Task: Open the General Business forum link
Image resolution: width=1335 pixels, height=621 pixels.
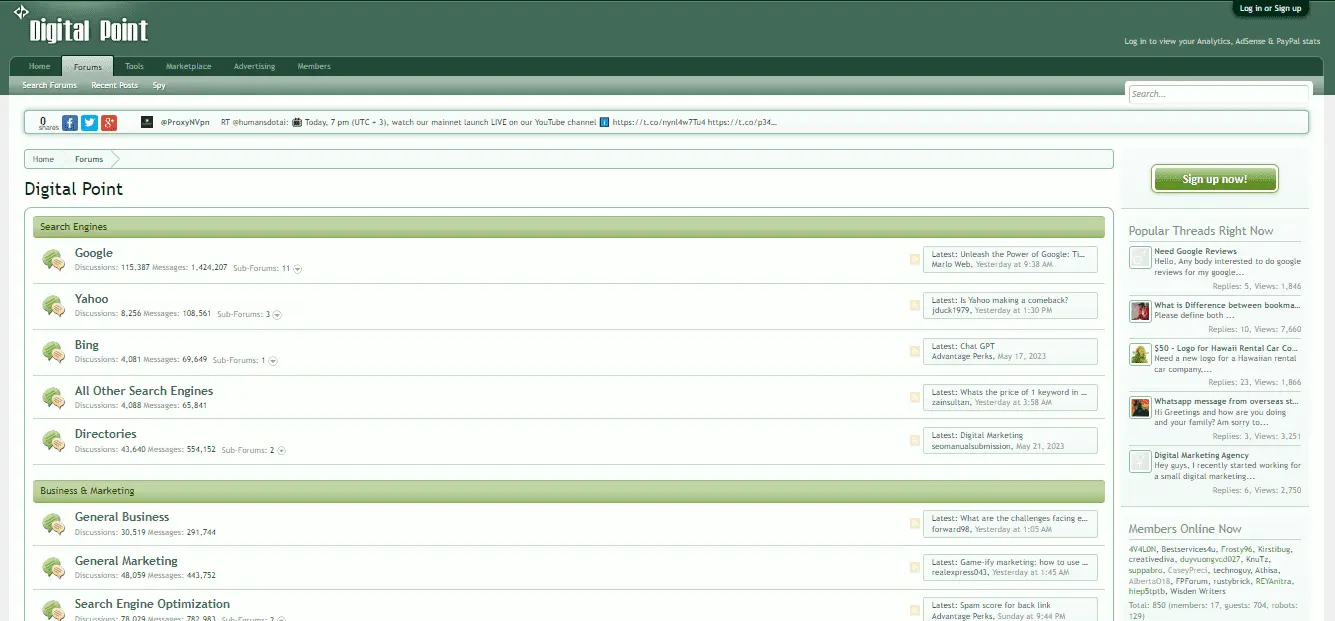Action: tap(122, 517)
